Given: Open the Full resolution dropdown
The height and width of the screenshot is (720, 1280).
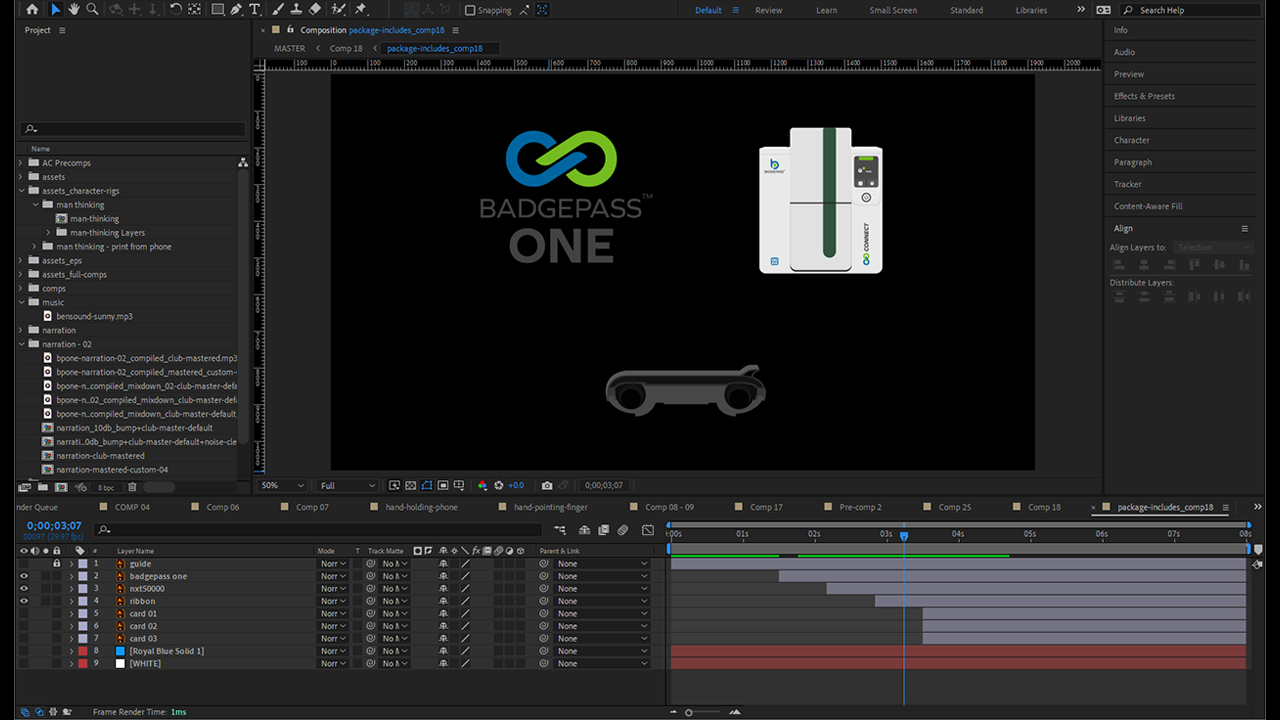Looking at the screenshot, I should 347,486.
